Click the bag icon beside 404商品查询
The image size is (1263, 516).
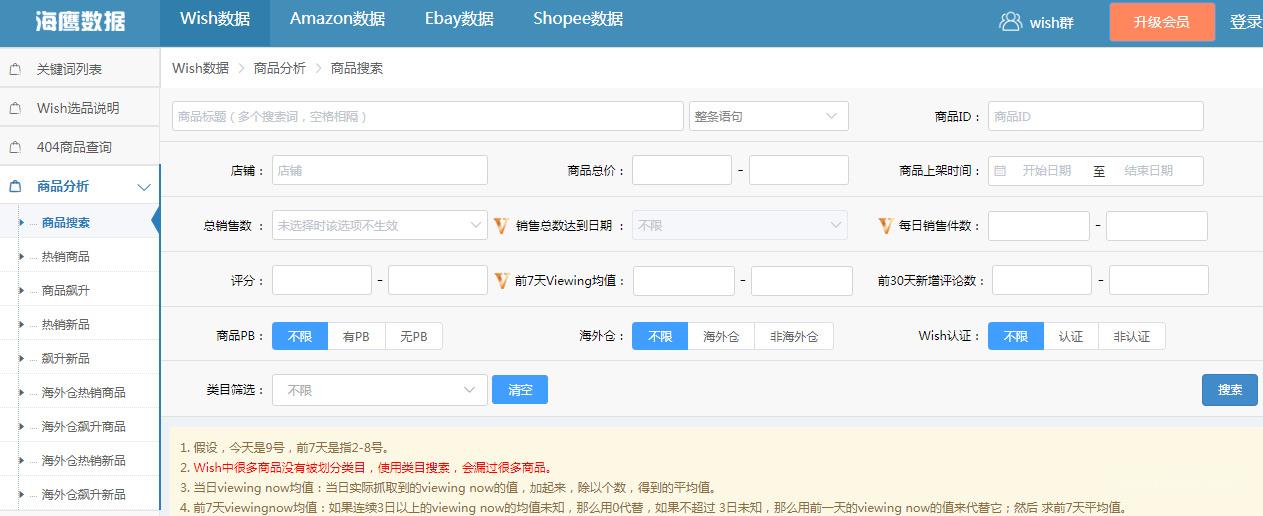coord(15,147)
